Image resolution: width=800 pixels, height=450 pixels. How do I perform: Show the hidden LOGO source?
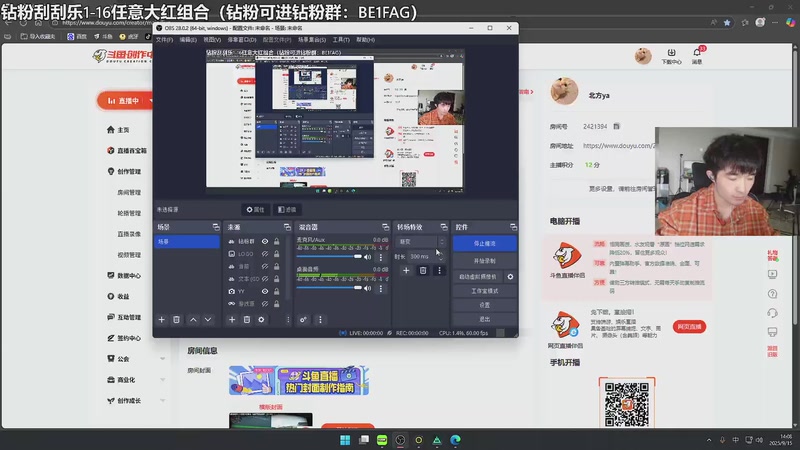(265, 254)
